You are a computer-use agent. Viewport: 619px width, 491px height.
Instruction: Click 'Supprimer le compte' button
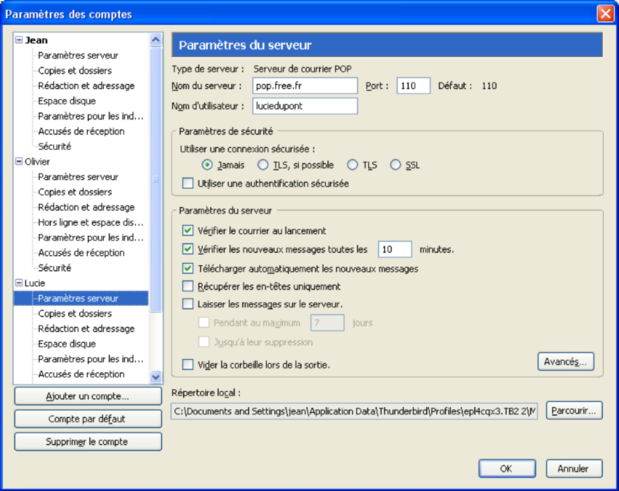point(87,441)
